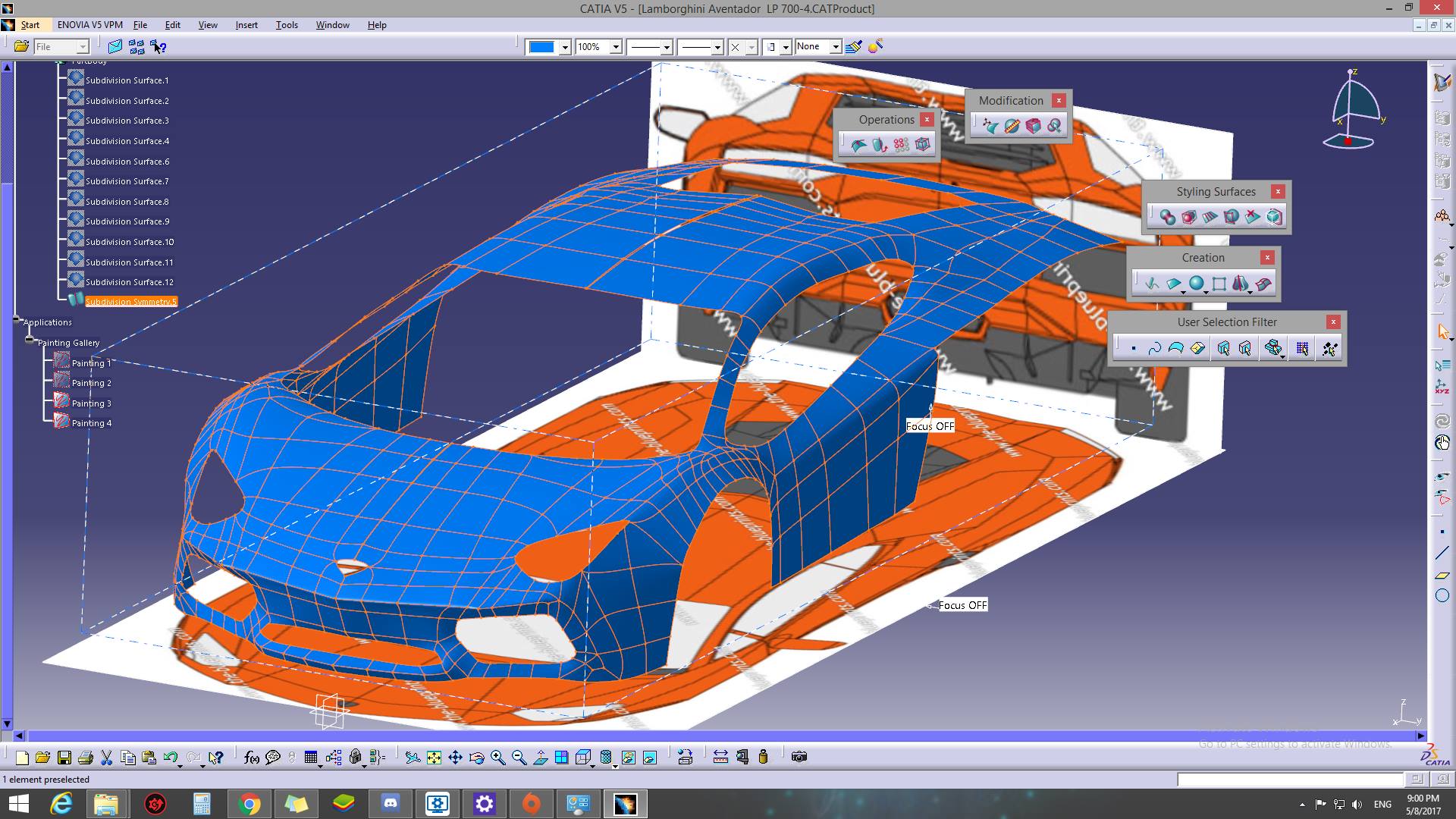Click the Pan view icon

point(455,757)
